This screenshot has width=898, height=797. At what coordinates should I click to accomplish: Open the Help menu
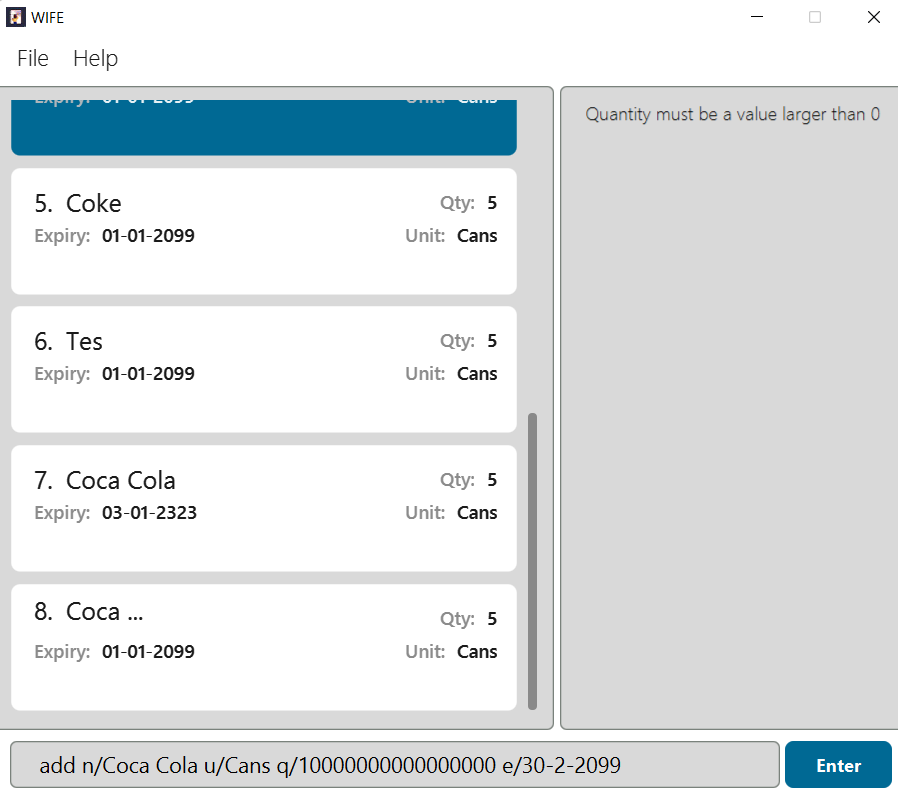tap(96, 58)
